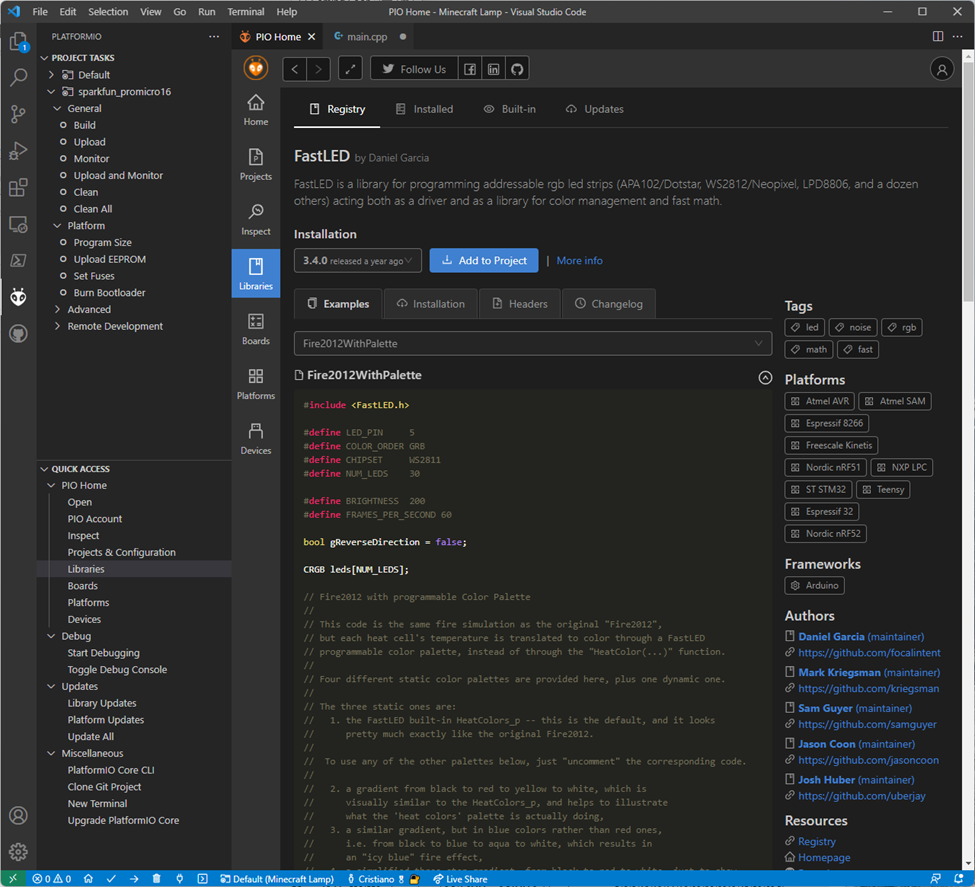The image size is (975, 887).
Task: Select Upload and Monitor task
Action: click(118, 176)
